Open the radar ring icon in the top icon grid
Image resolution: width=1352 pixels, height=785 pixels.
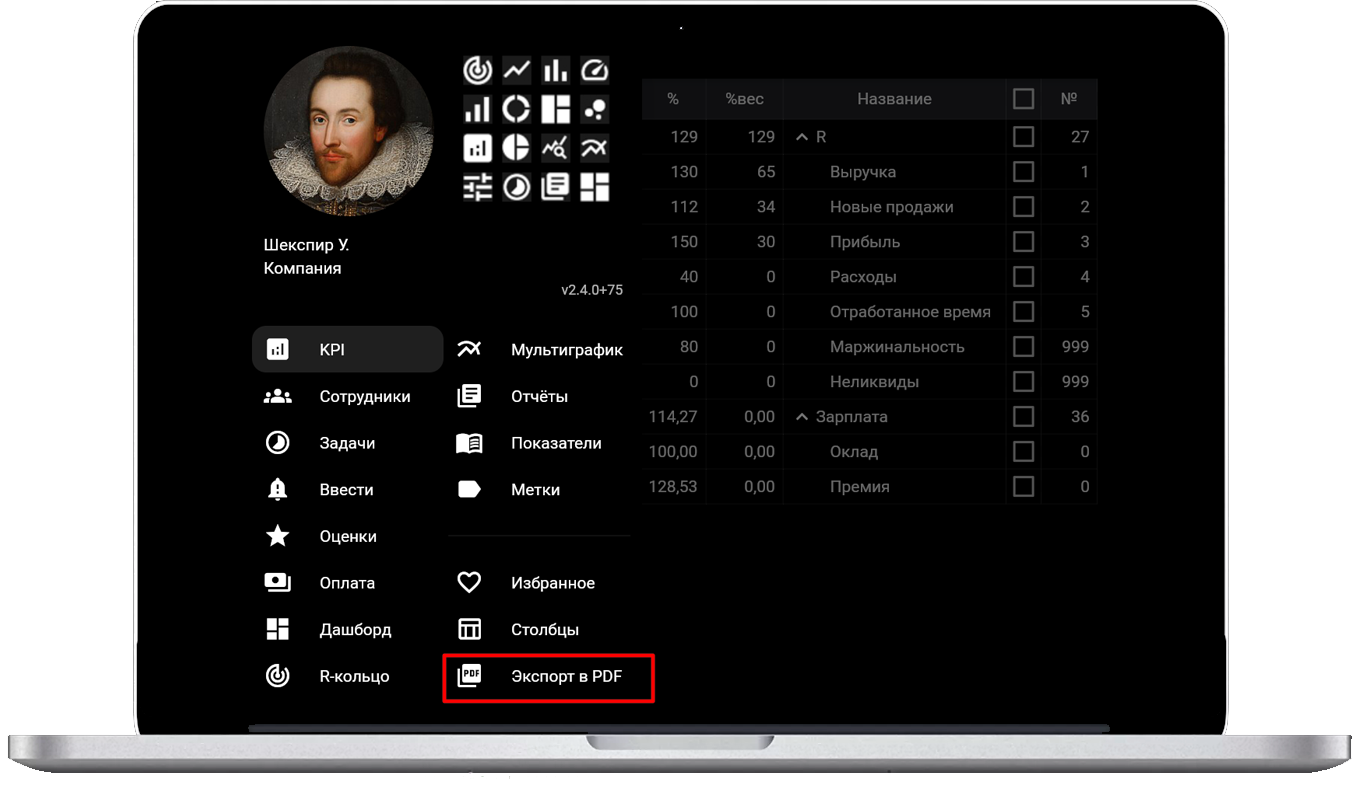click(478, 70)
